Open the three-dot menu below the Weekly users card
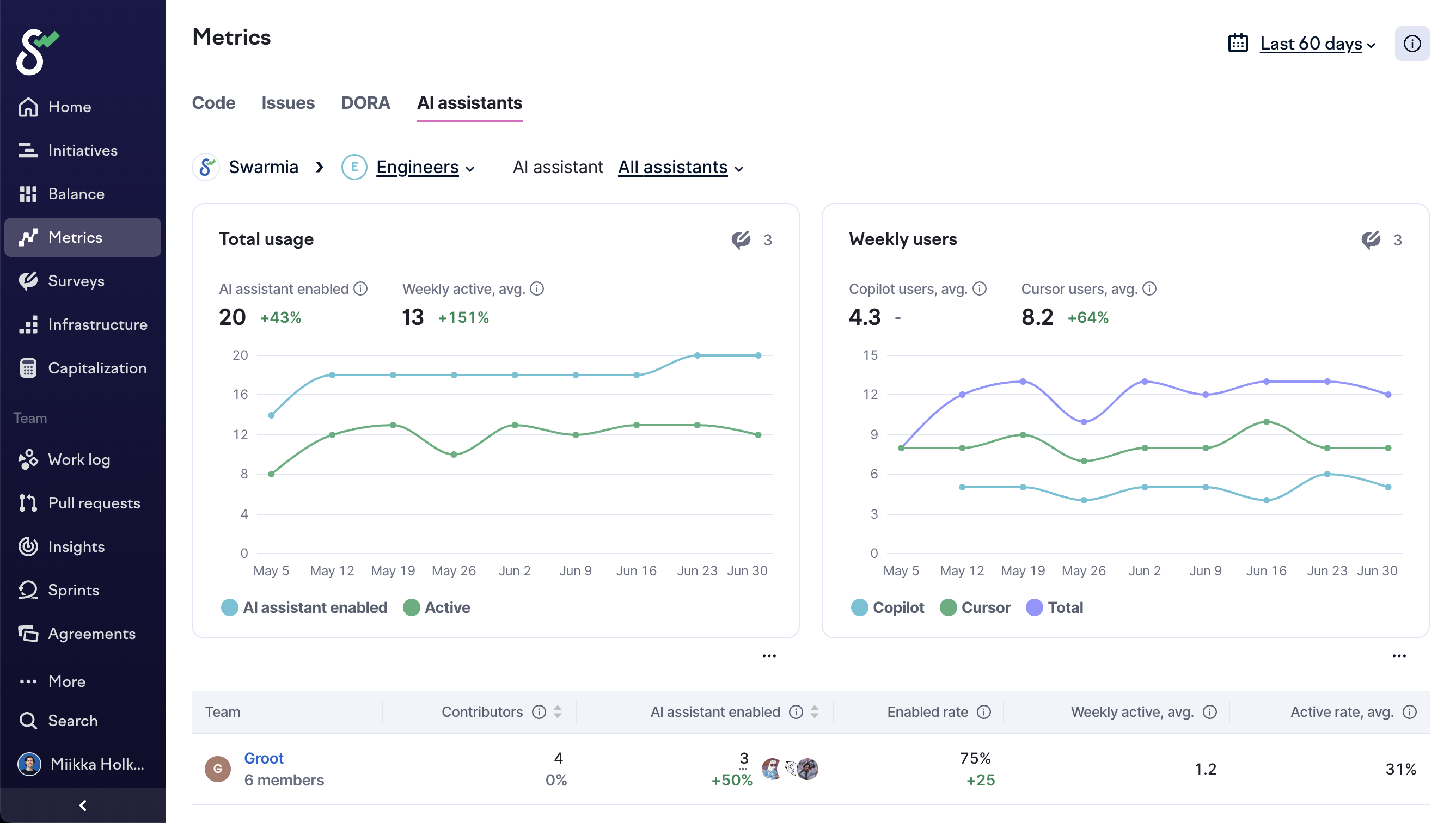 pyautogui.click(x=1398, y=656)
